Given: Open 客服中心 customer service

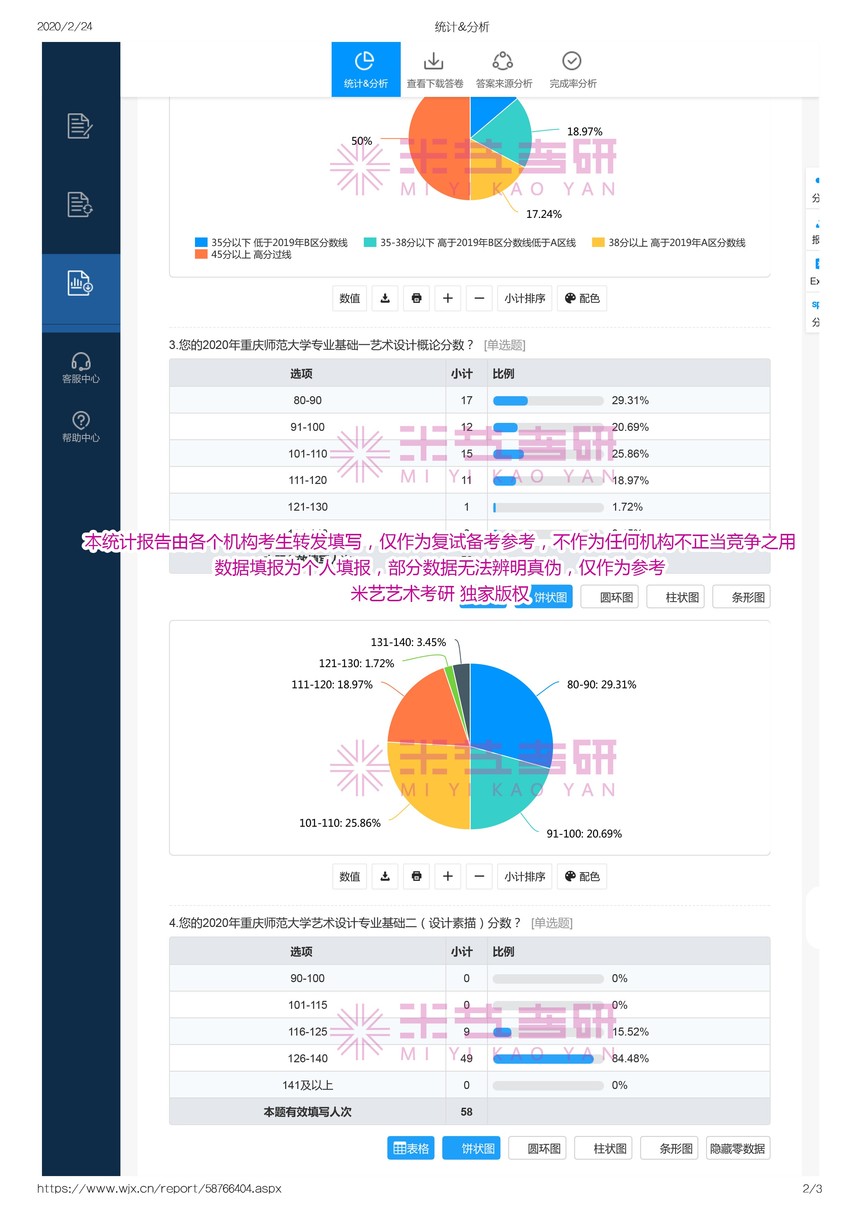Looking at the screenshot, I should pos(81,368).
